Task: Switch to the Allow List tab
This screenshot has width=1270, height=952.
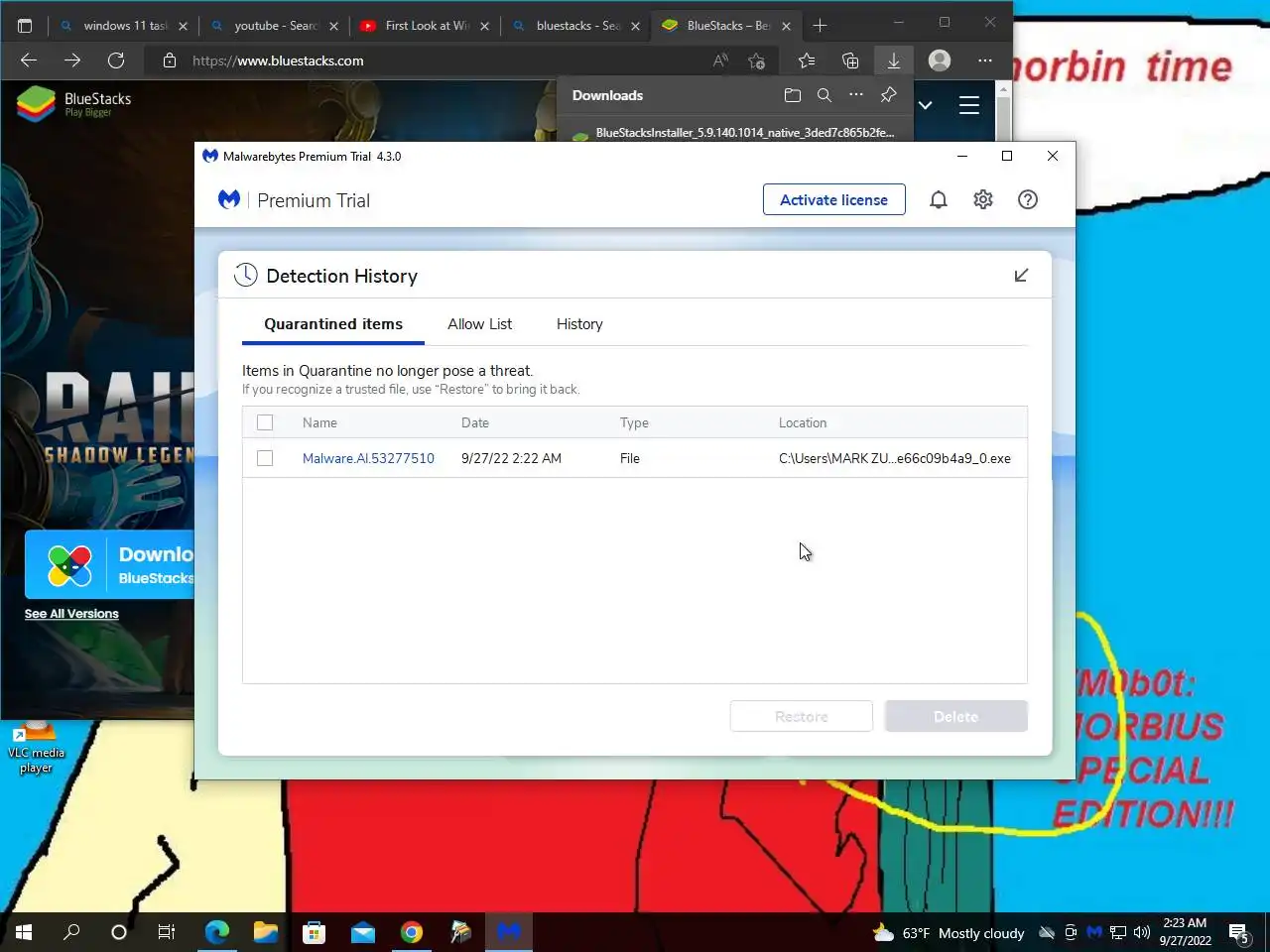Action: pos(479,324)
